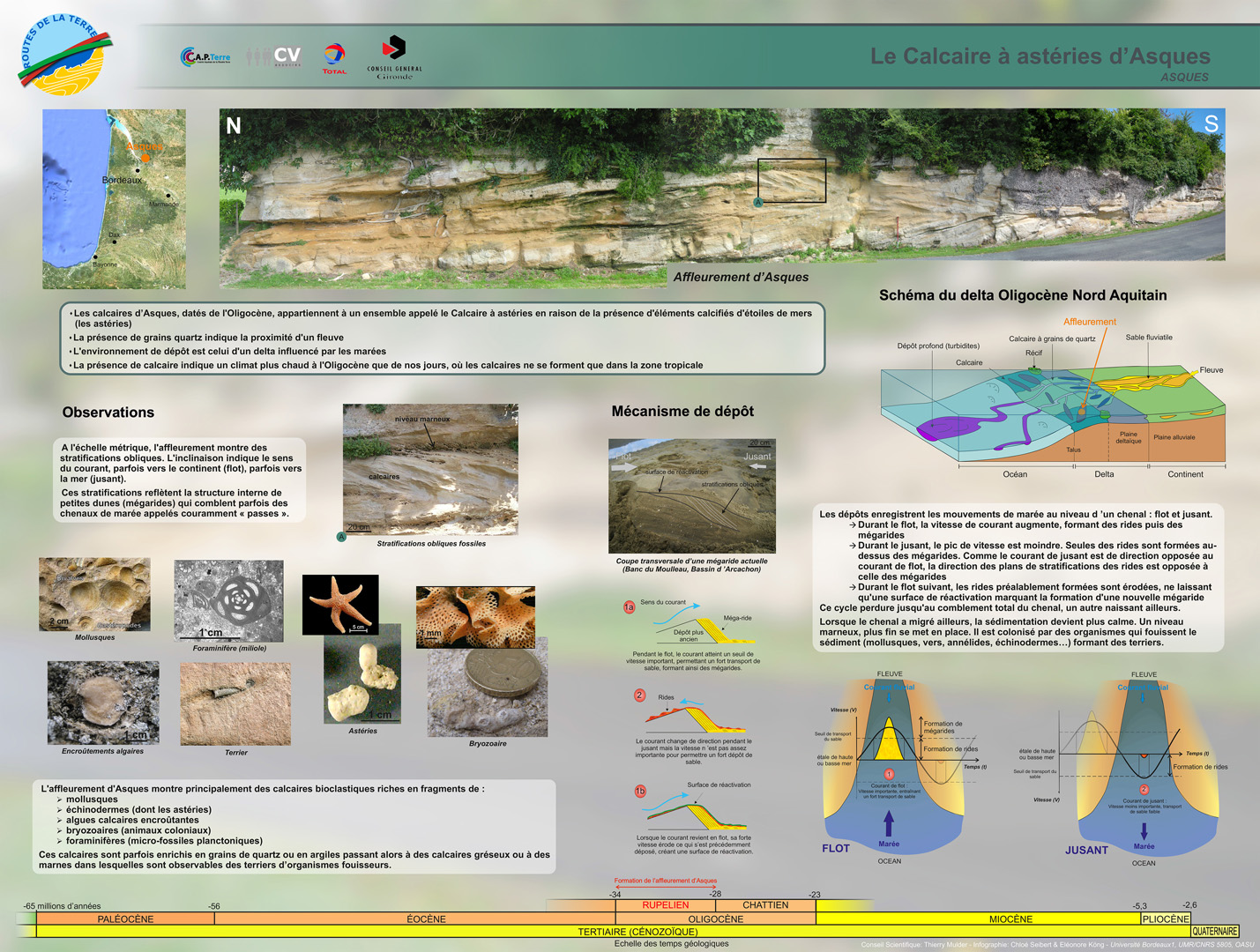The height and width of the screenshot is (952, 1260).
Task: Click the Routes de la Terre logo
Action: 65,55
